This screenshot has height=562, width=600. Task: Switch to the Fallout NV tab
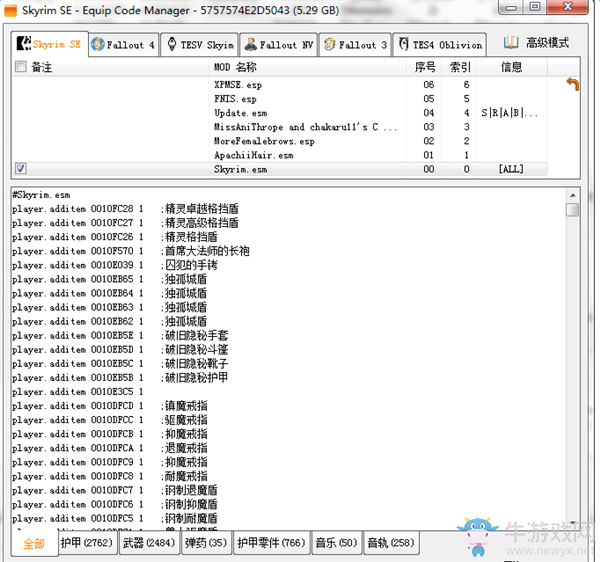click(x=279, y=45)
